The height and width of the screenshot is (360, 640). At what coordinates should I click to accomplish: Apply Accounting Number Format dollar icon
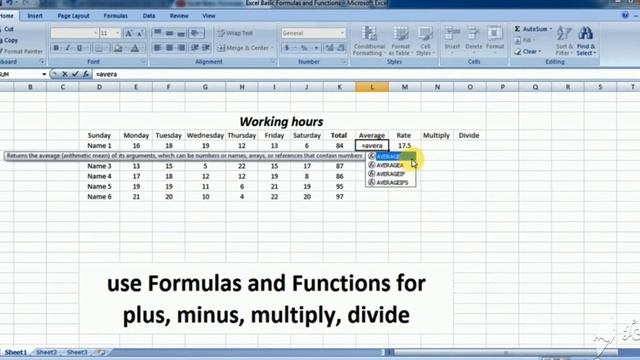click(x=287, y=48)
